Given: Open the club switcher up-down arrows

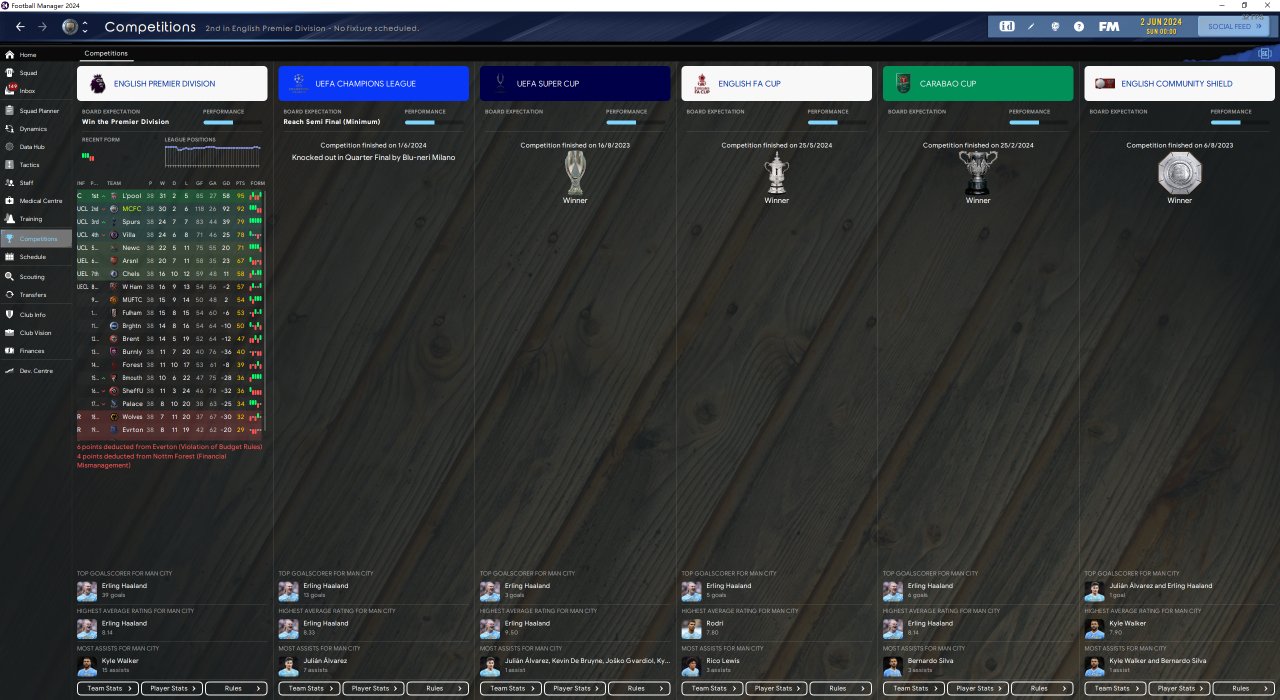Looking at the screenshot, I should (x=85, y=27).
